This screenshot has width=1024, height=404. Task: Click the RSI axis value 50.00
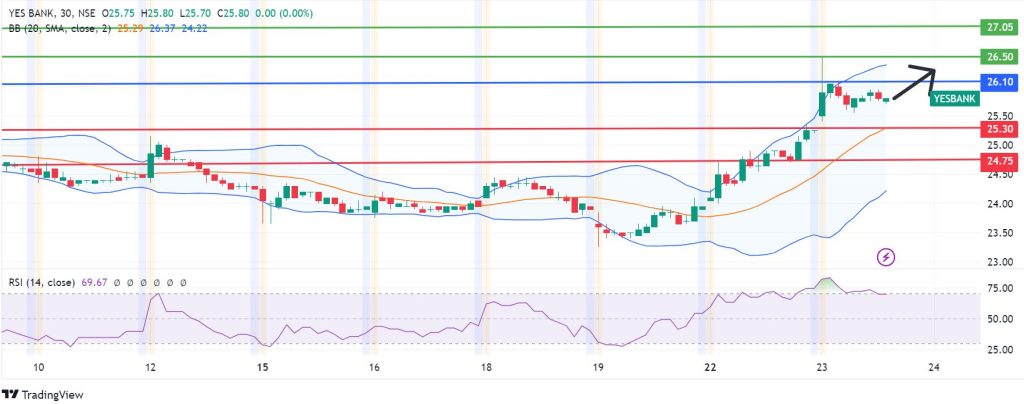[1000, 319]
